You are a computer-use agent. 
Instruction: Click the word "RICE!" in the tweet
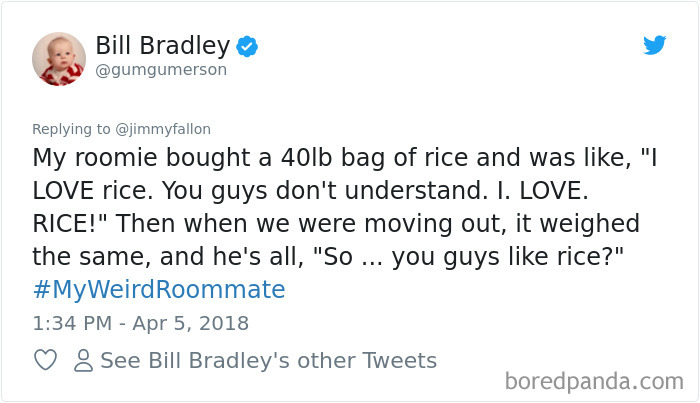(72, 223)
